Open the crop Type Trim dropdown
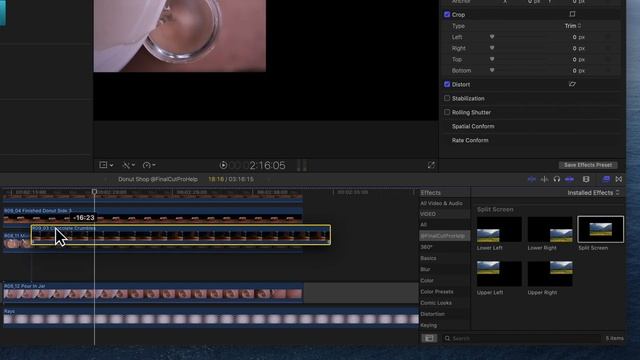This screenshot has width=640, height=360. (x=573, y=26)
